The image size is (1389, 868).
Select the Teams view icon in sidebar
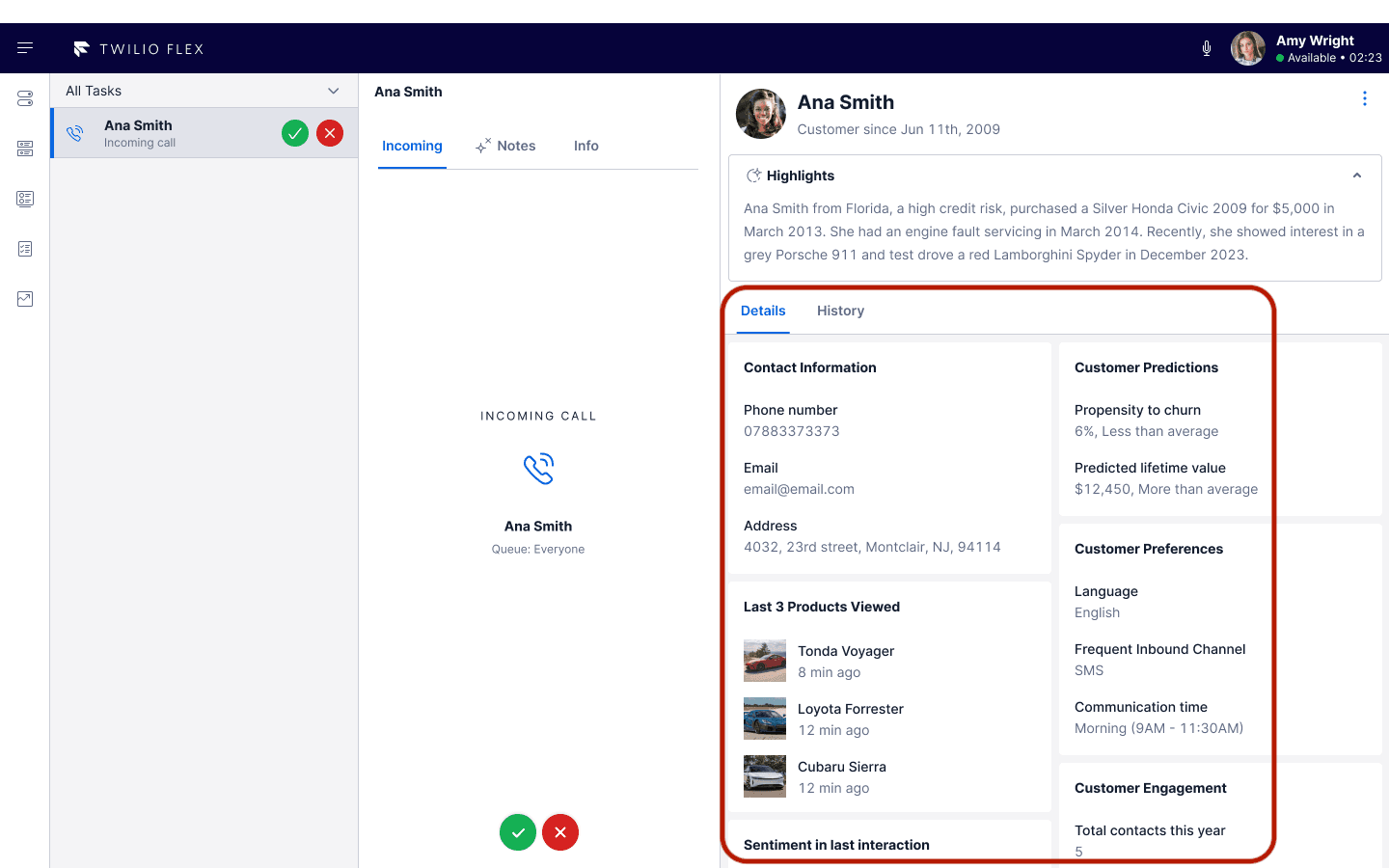pos(25,149)
